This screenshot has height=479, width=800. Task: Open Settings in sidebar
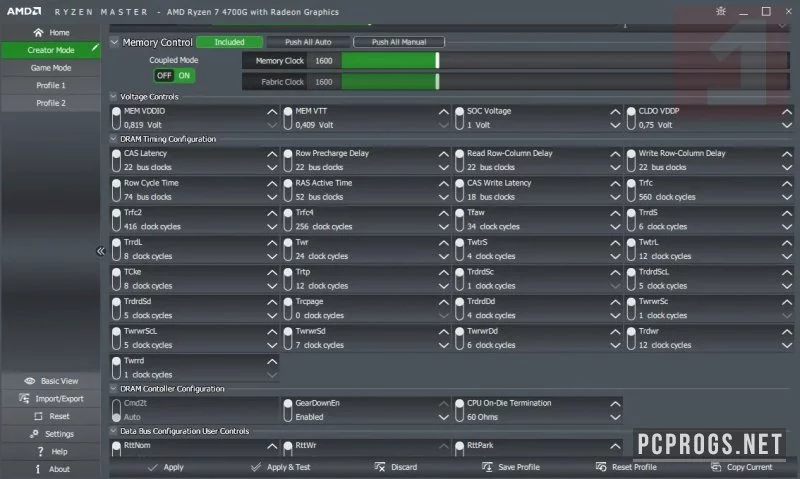click(51, 434)
